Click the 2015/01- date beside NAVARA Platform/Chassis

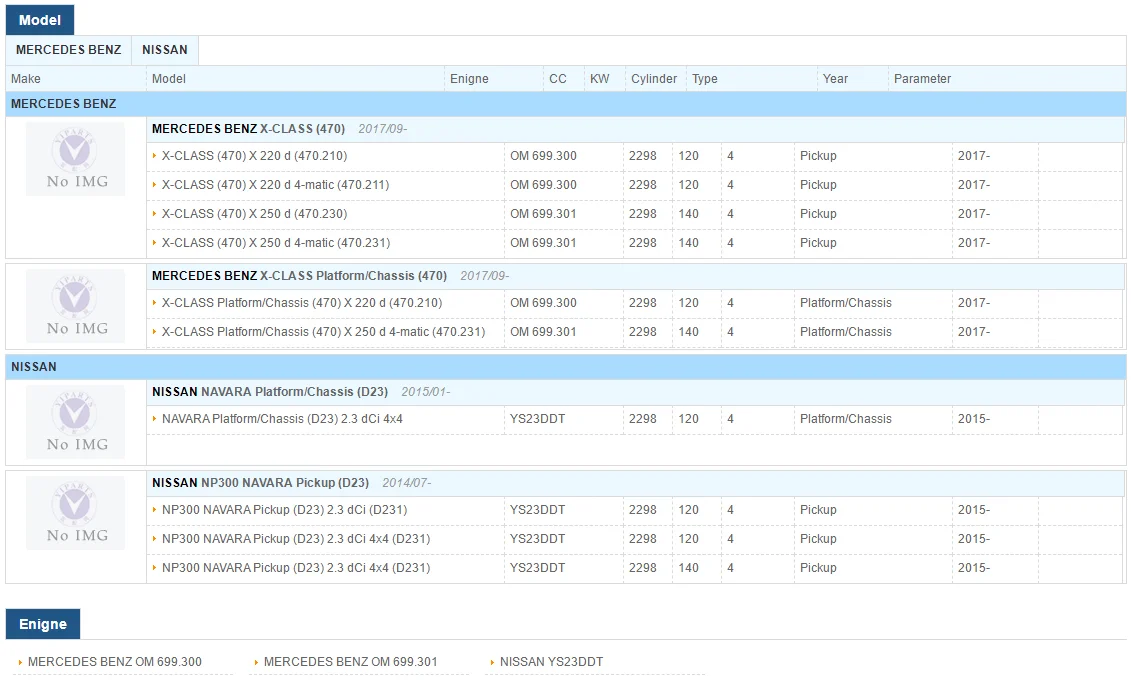pyautogui.click(x=426, y=392)
